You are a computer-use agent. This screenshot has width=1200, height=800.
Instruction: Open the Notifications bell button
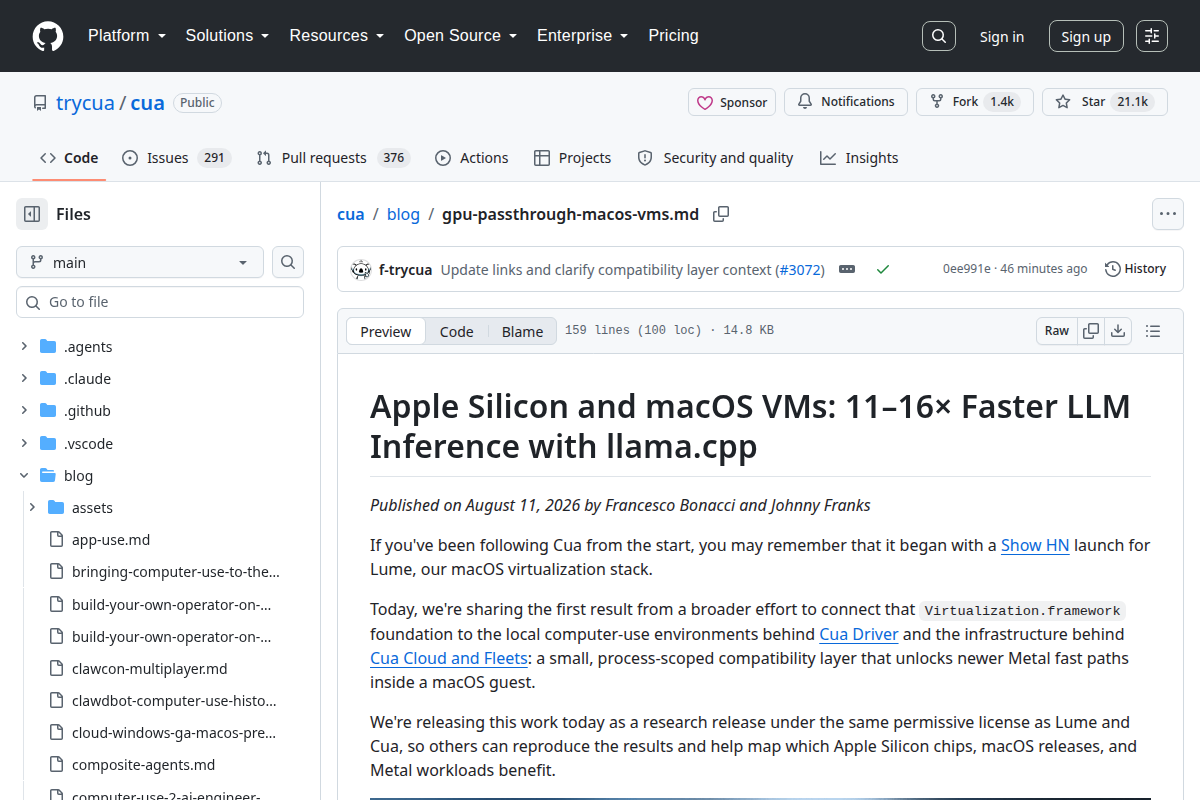tap(846, 102)
